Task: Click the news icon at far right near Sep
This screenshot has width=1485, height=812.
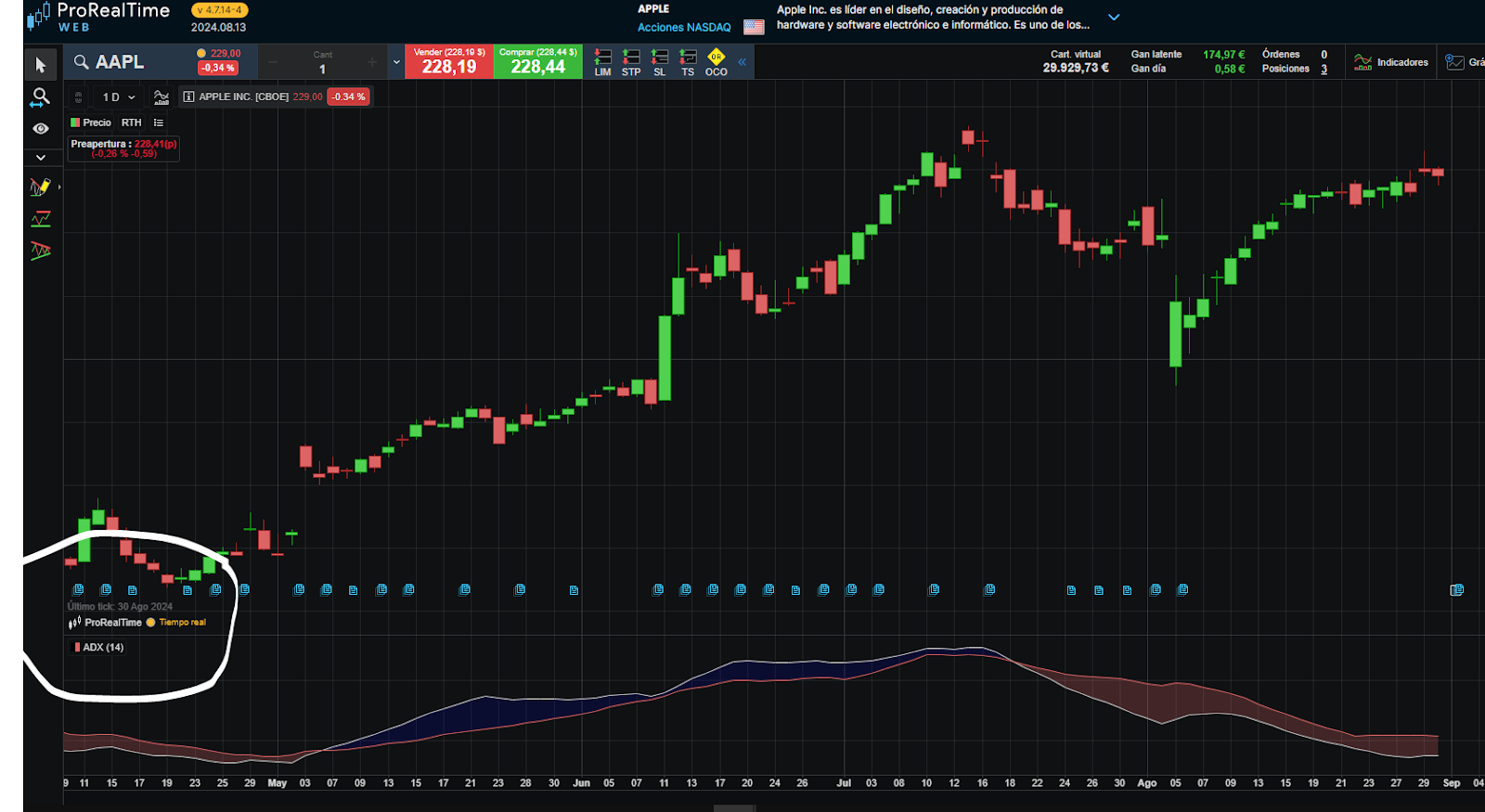Action: [1457, 589]
